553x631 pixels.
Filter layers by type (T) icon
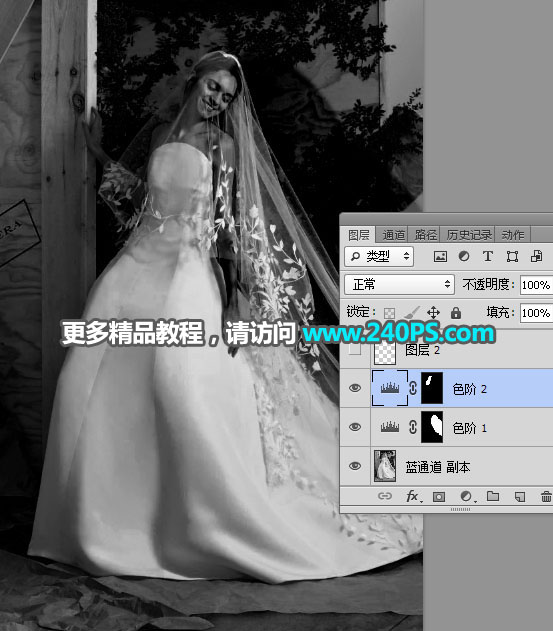pos(488,256)
